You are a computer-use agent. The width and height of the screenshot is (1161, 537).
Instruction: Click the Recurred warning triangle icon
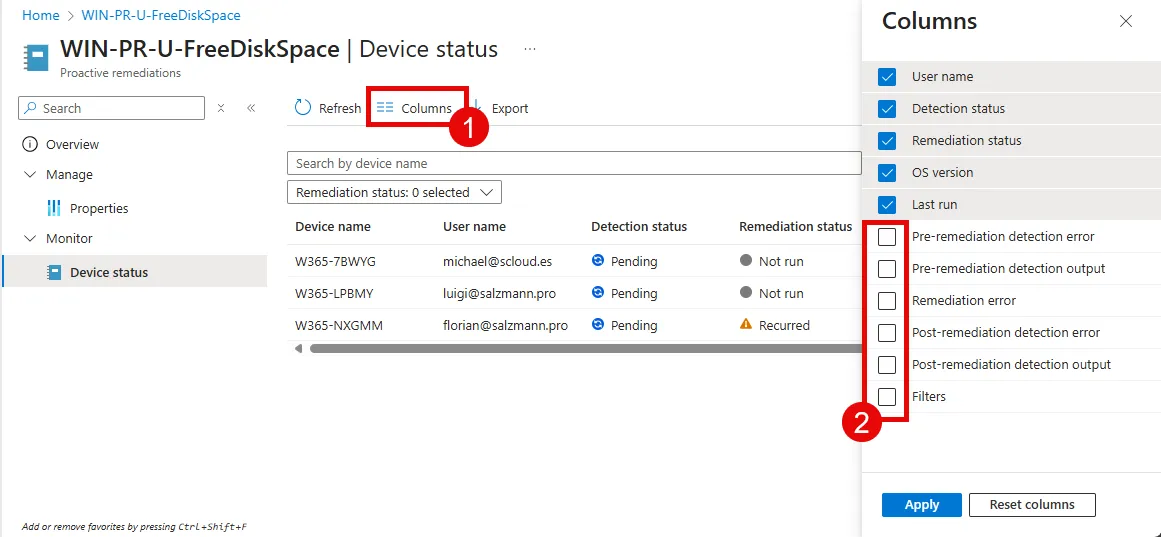(746, 324)
